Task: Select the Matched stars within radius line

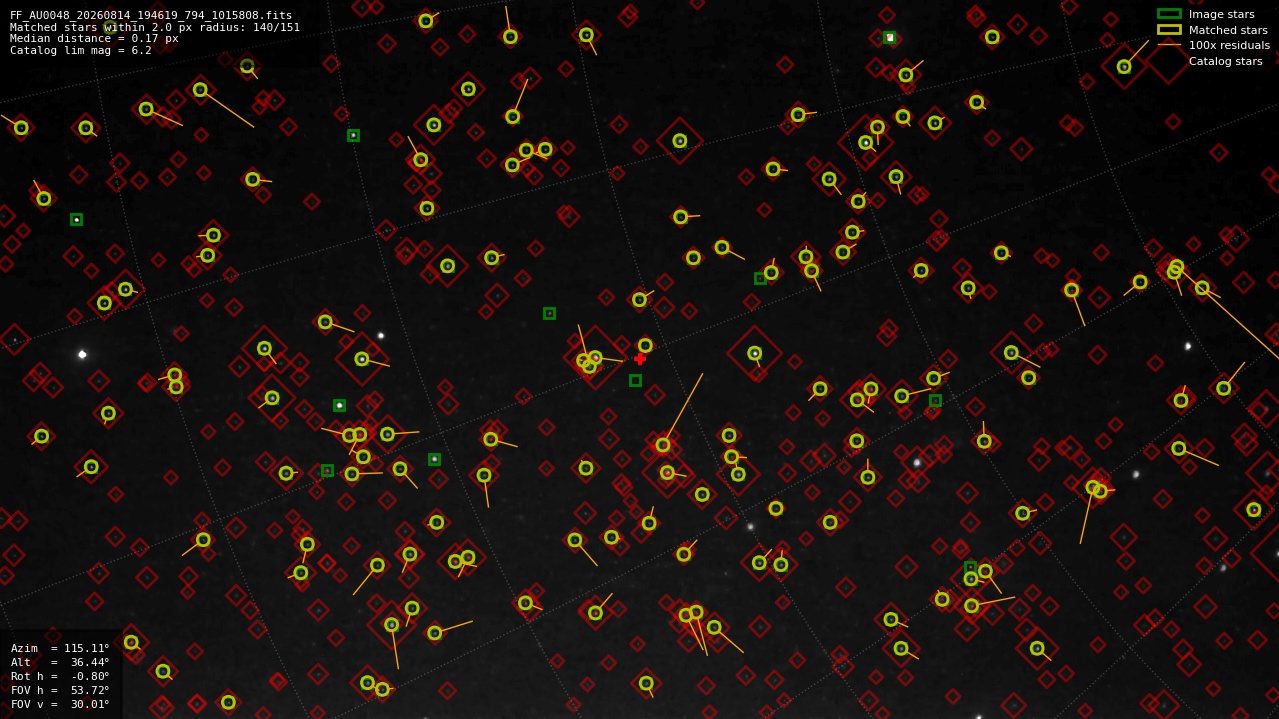Action: click(x=155, y=27)
